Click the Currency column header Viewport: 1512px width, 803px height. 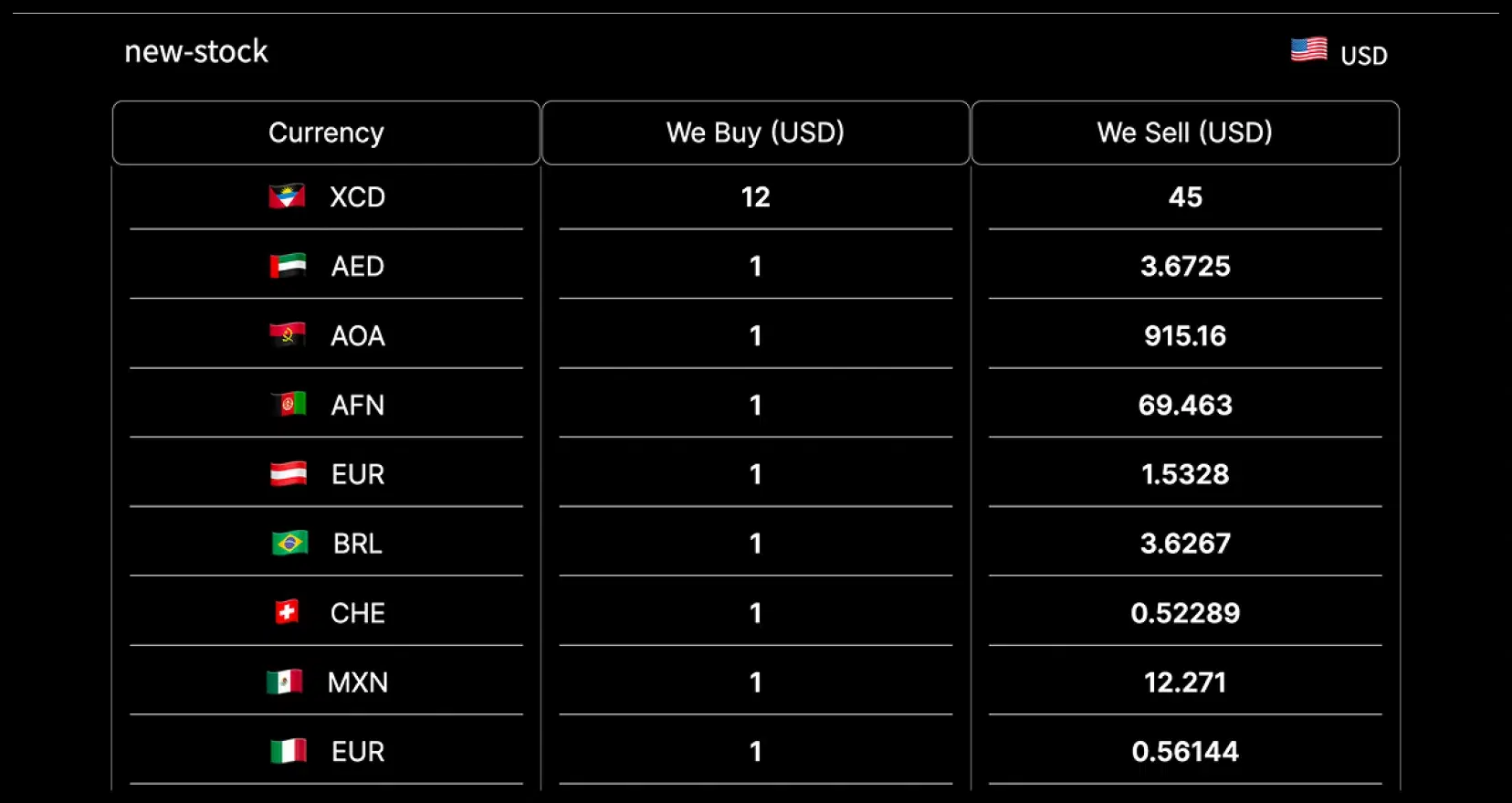tap(326, 132)
